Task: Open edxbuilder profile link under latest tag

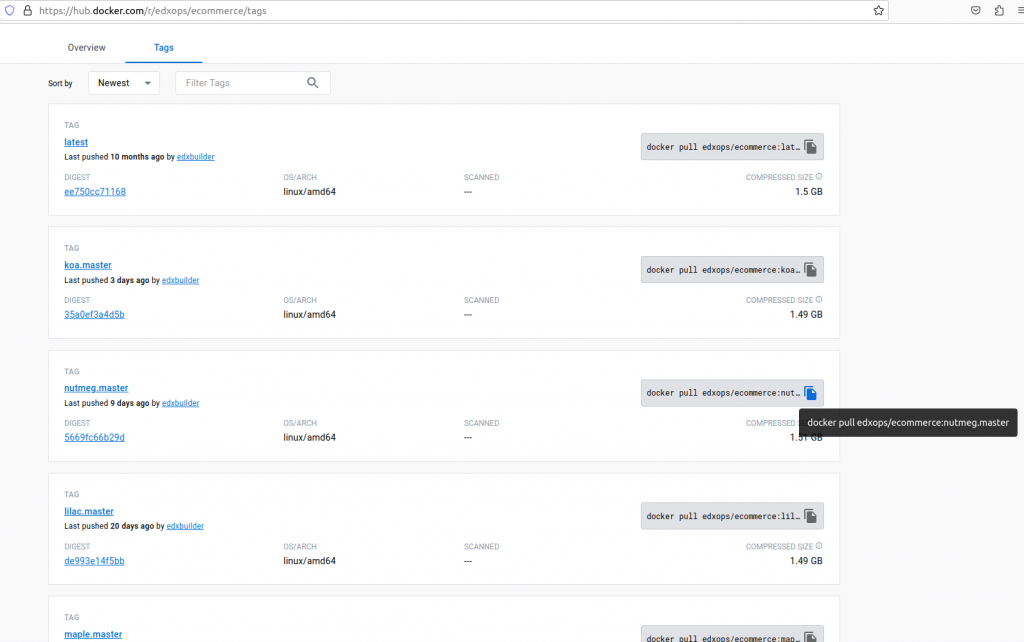Action: (x=195, y=157)
